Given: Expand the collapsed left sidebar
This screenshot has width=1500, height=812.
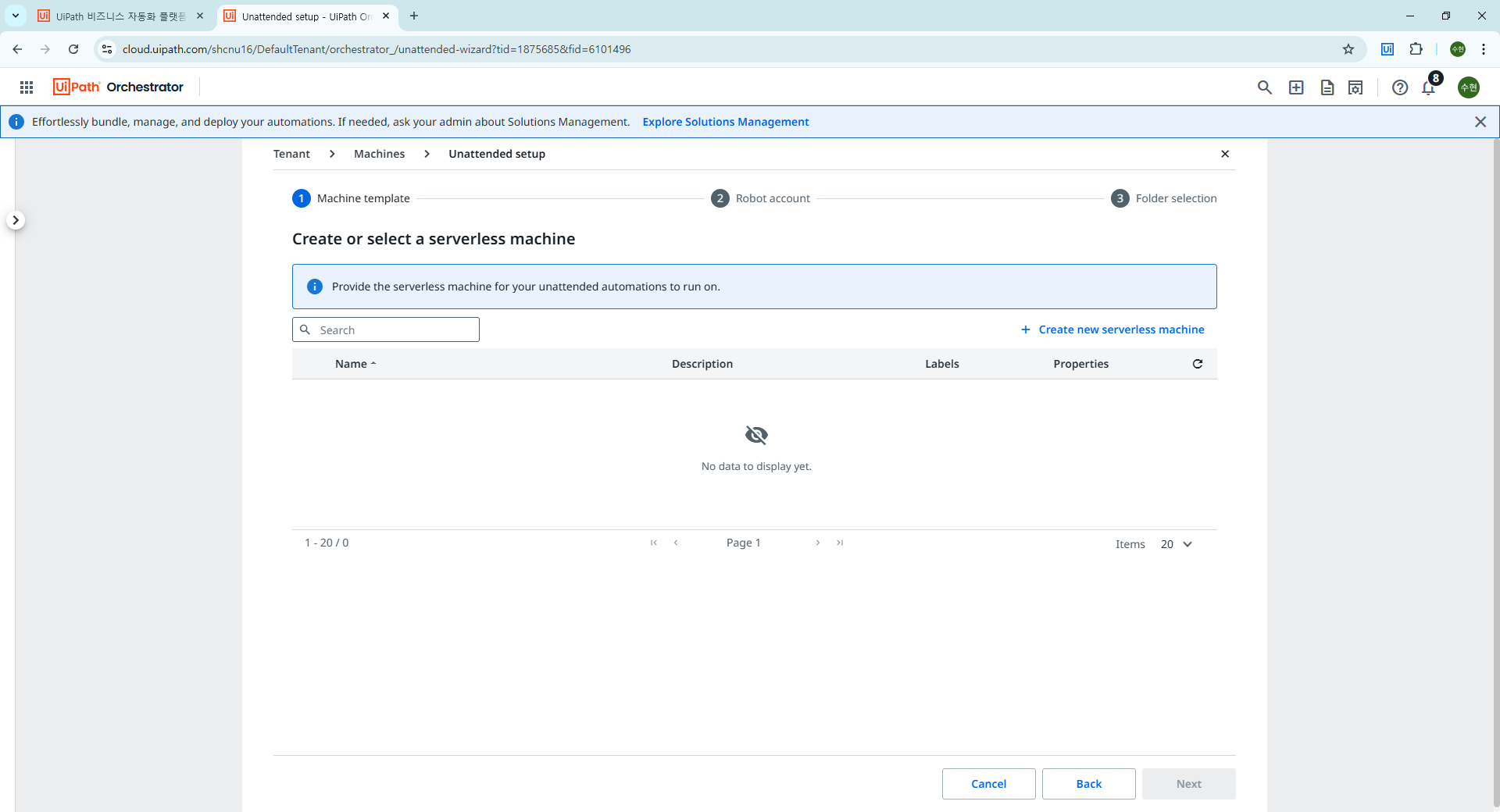Looking at the screenshot, I should [16, 220].
